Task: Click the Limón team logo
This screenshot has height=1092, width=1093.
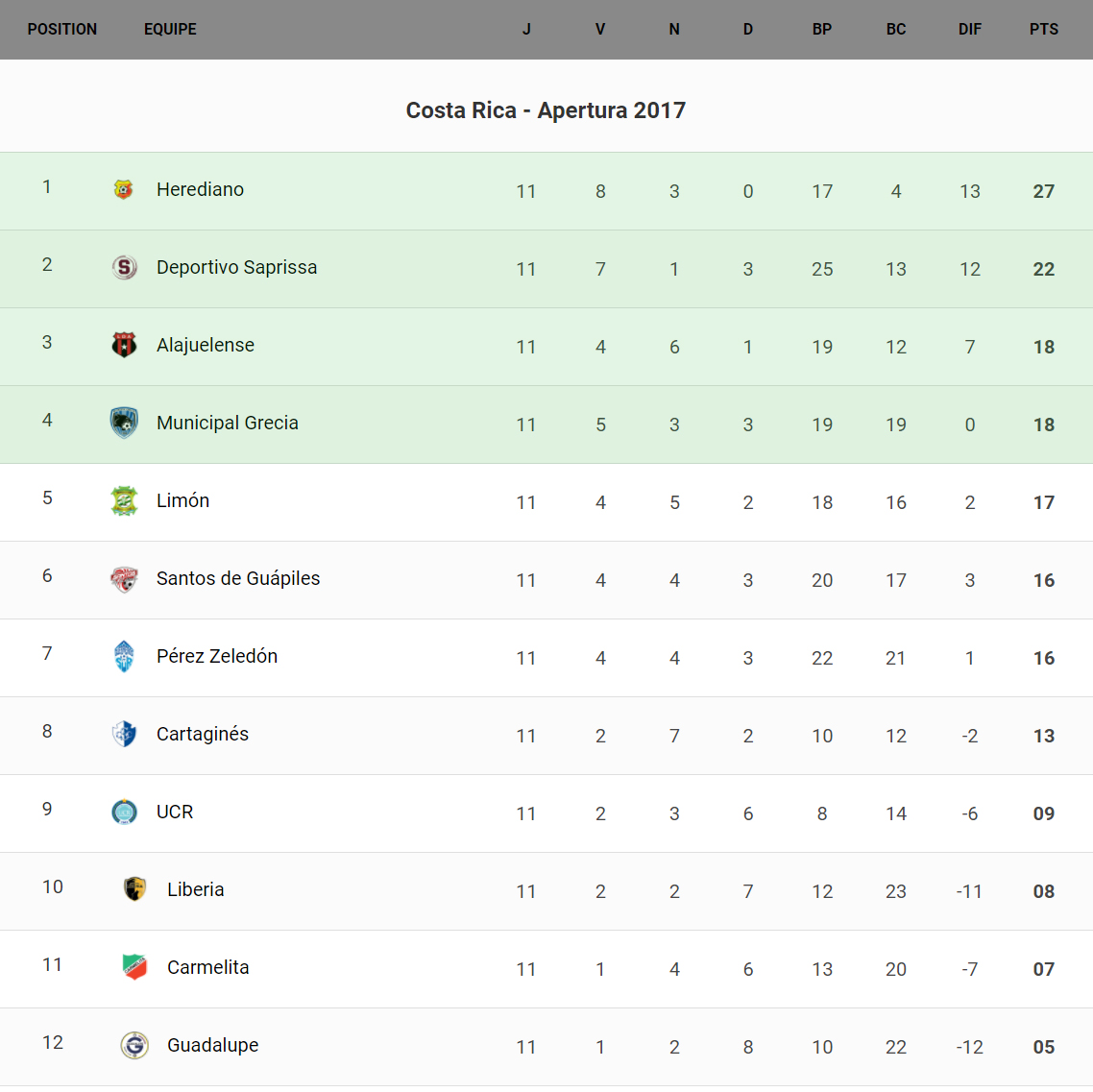Action: click(124, 500)
